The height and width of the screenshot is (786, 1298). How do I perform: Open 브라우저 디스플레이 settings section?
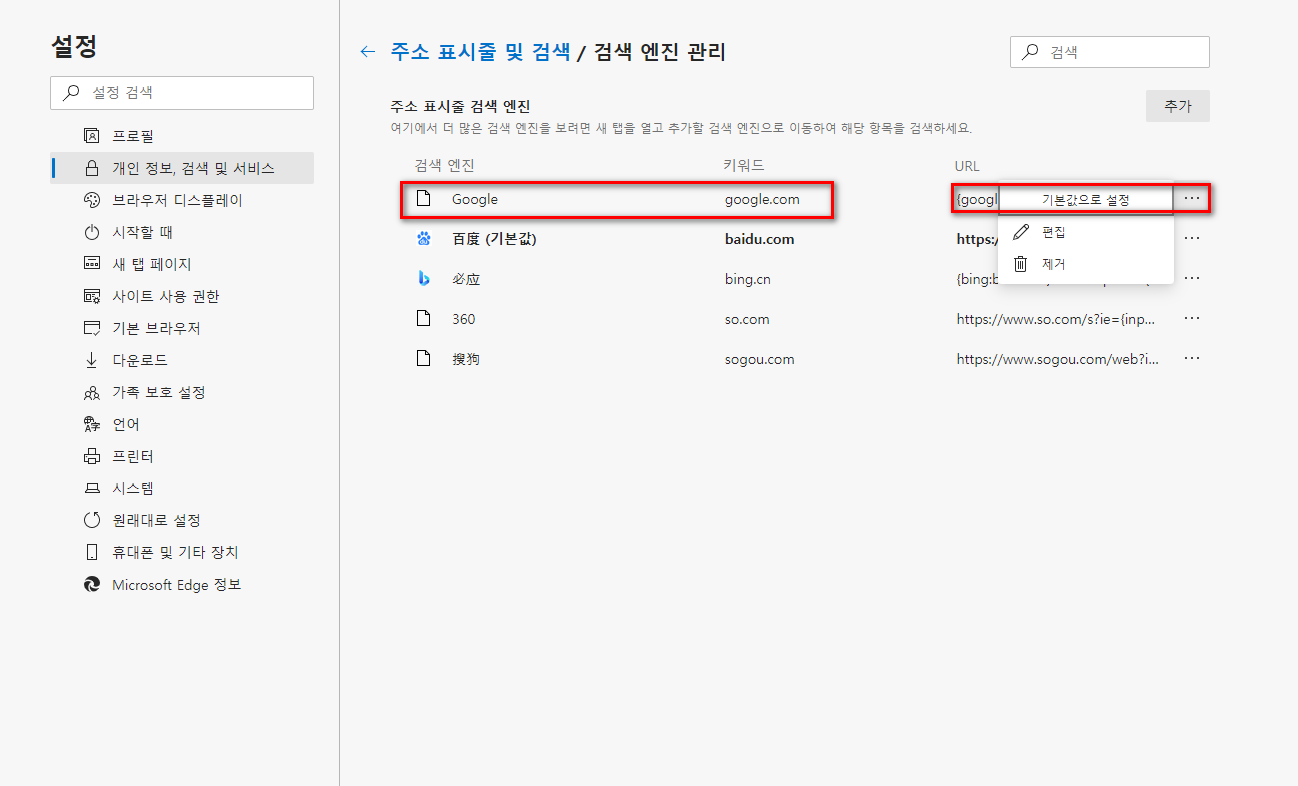pyautogui.click(x=182, y=200)
